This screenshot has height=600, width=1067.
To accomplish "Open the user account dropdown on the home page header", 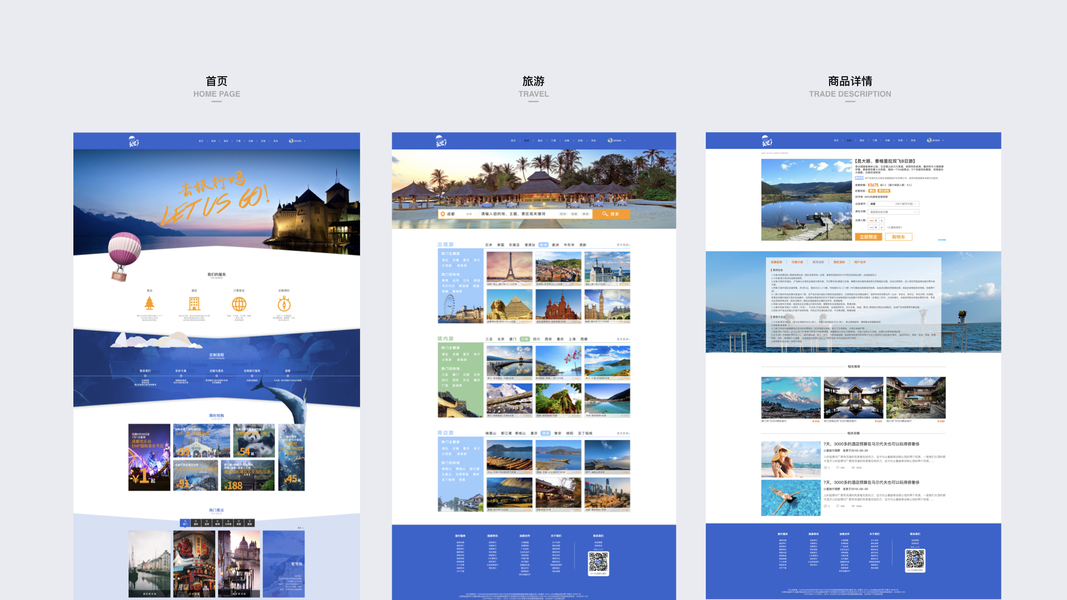I will (297, 141).
